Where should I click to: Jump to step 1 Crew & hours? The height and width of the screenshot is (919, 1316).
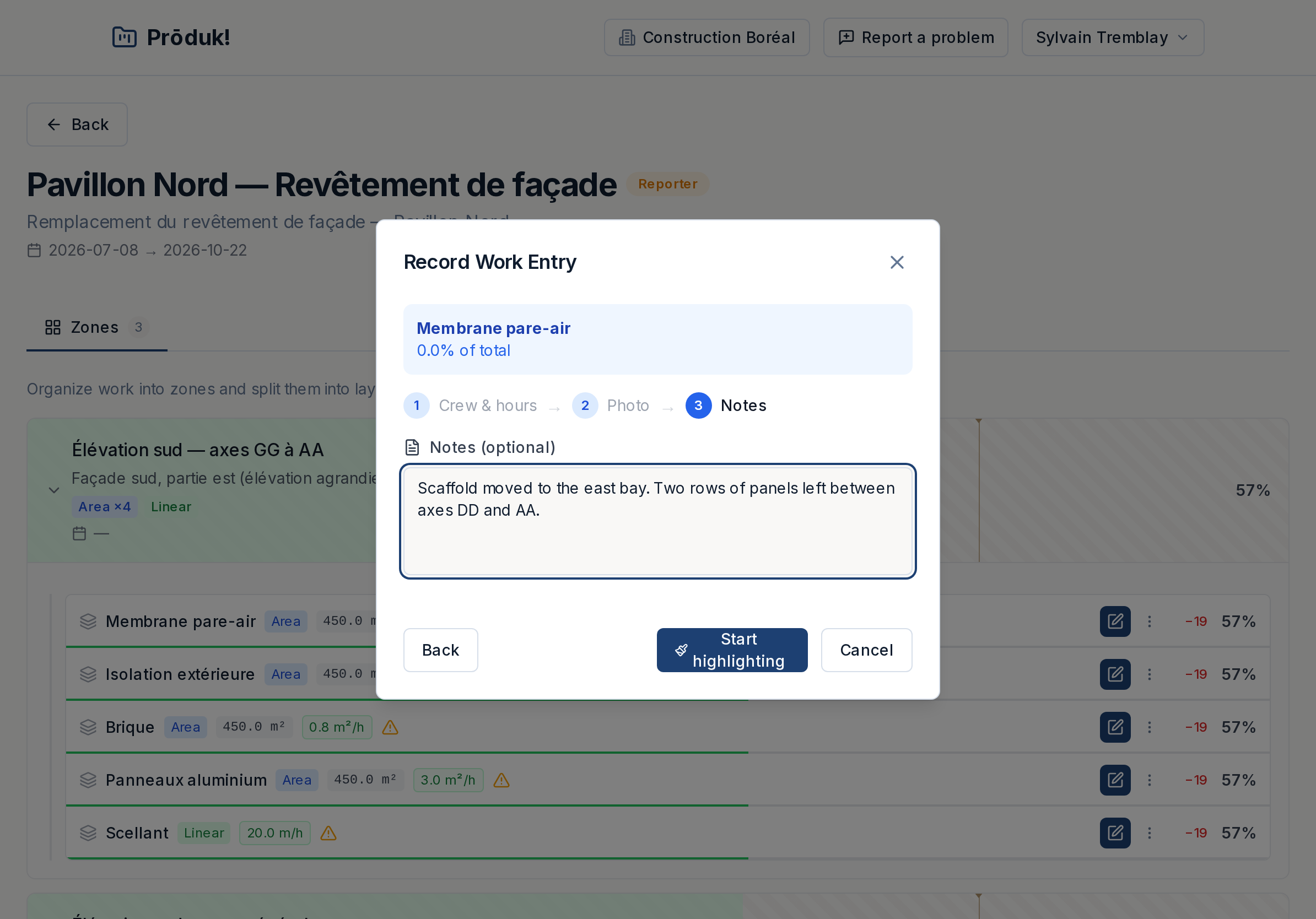(x=470, y=405)
